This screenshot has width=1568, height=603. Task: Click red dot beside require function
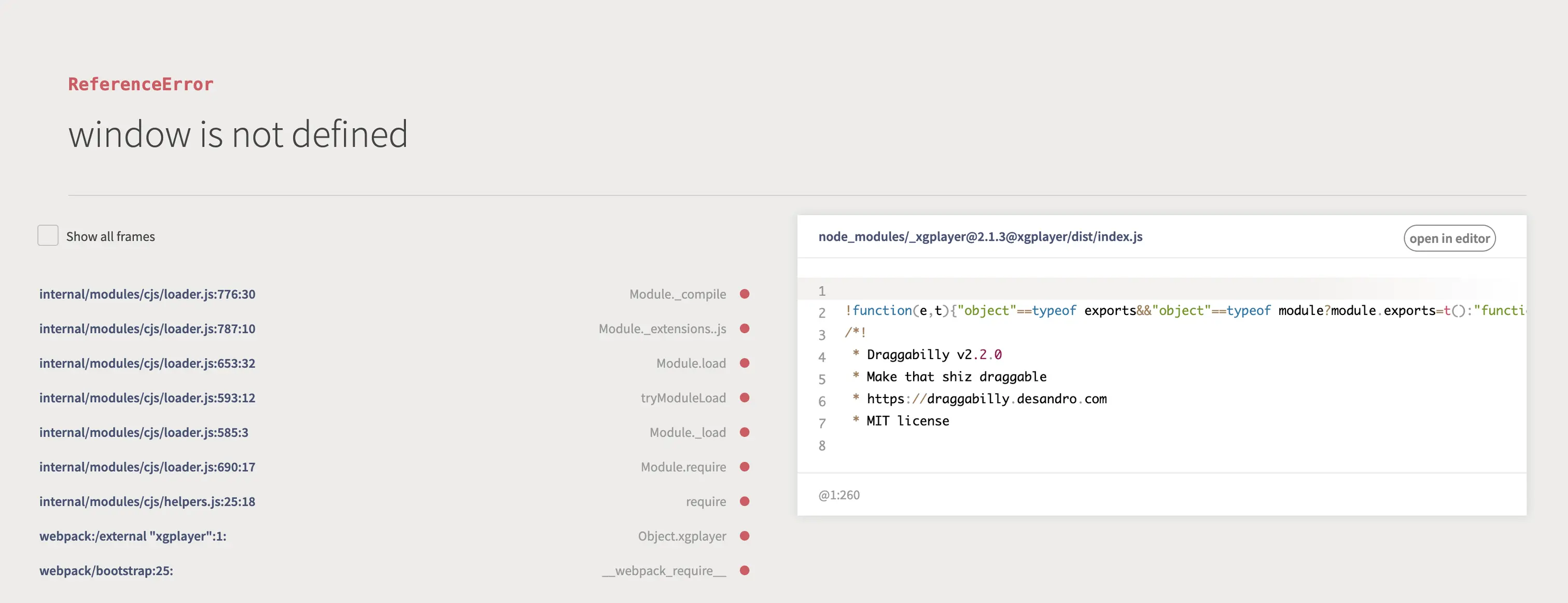click(x=745, y=502)
